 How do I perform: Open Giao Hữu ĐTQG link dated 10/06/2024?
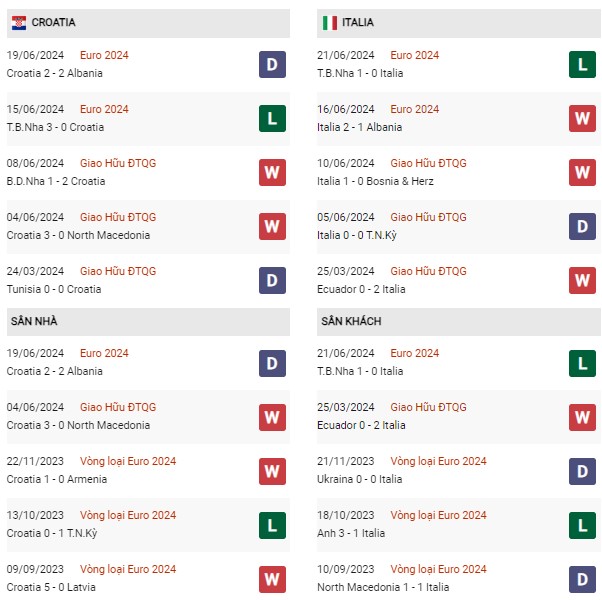click(x=428, y=163)
